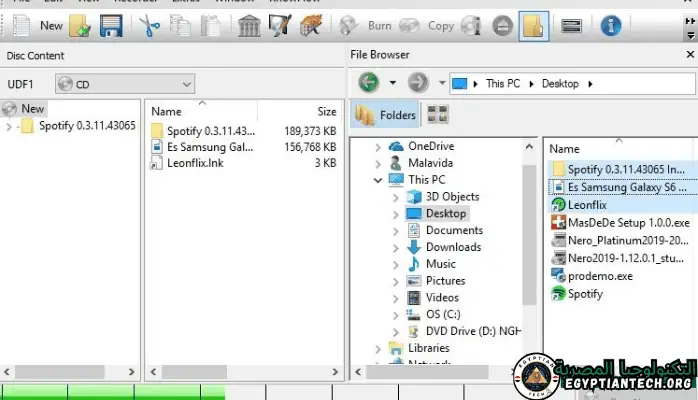Open the blue information icon
The width and height of the screenshot is (698, 400).
611,26
